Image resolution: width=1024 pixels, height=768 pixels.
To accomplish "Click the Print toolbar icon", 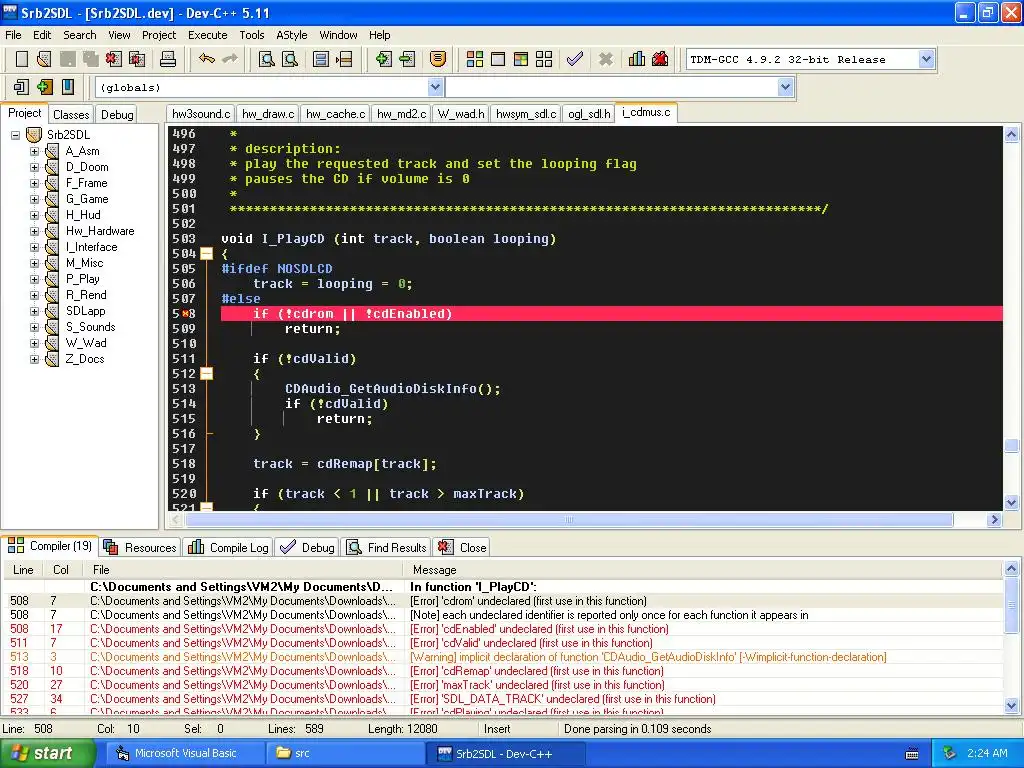I will coord(168,59).
